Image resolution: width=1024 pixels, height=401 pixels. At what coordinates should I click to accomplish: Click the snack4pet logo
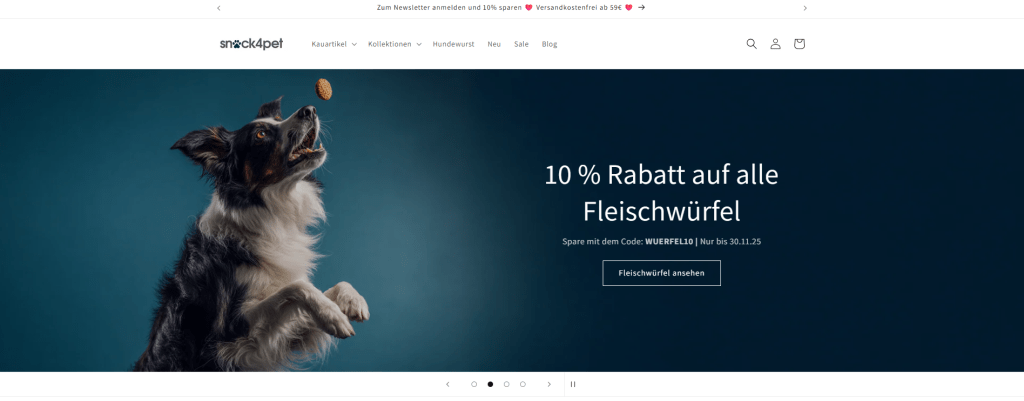pos(251,44)
